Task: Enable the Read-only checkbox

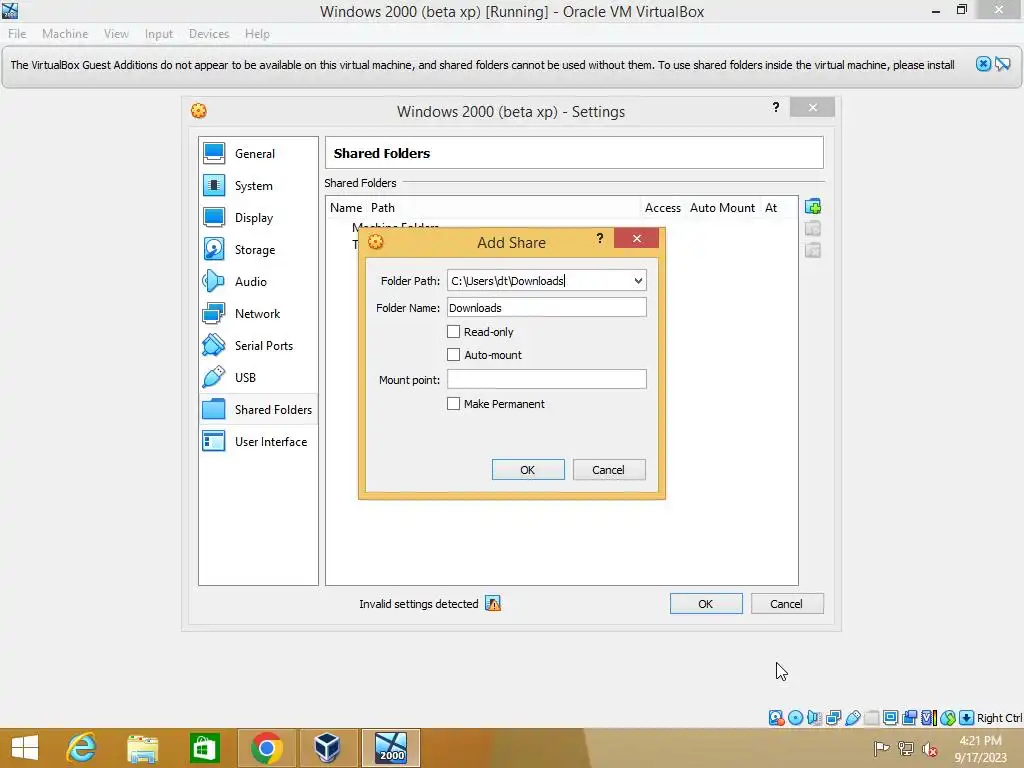Action: 453,332
